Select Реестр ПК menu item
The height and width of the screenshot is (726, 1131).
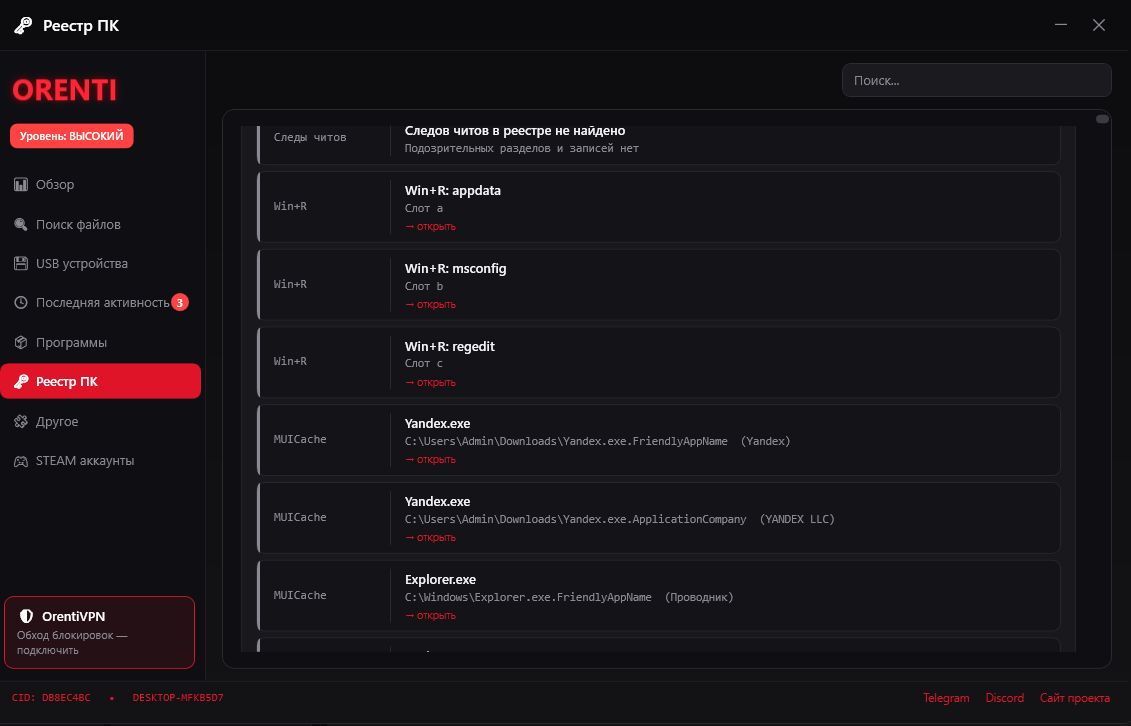[101, 381]
